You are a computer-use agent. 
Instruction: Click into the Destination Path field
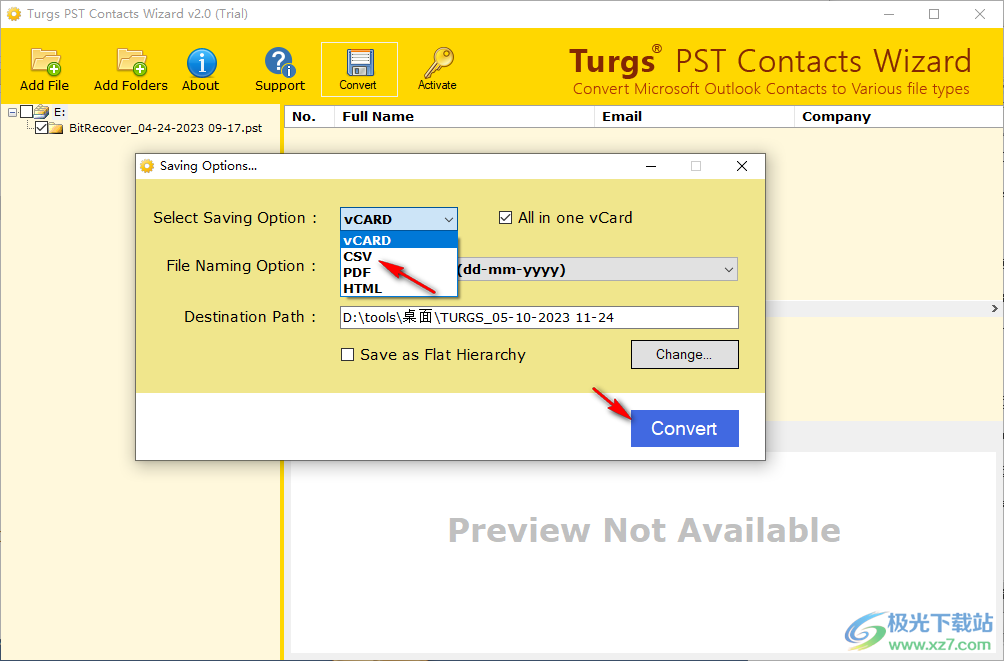(x=539, y=317)
